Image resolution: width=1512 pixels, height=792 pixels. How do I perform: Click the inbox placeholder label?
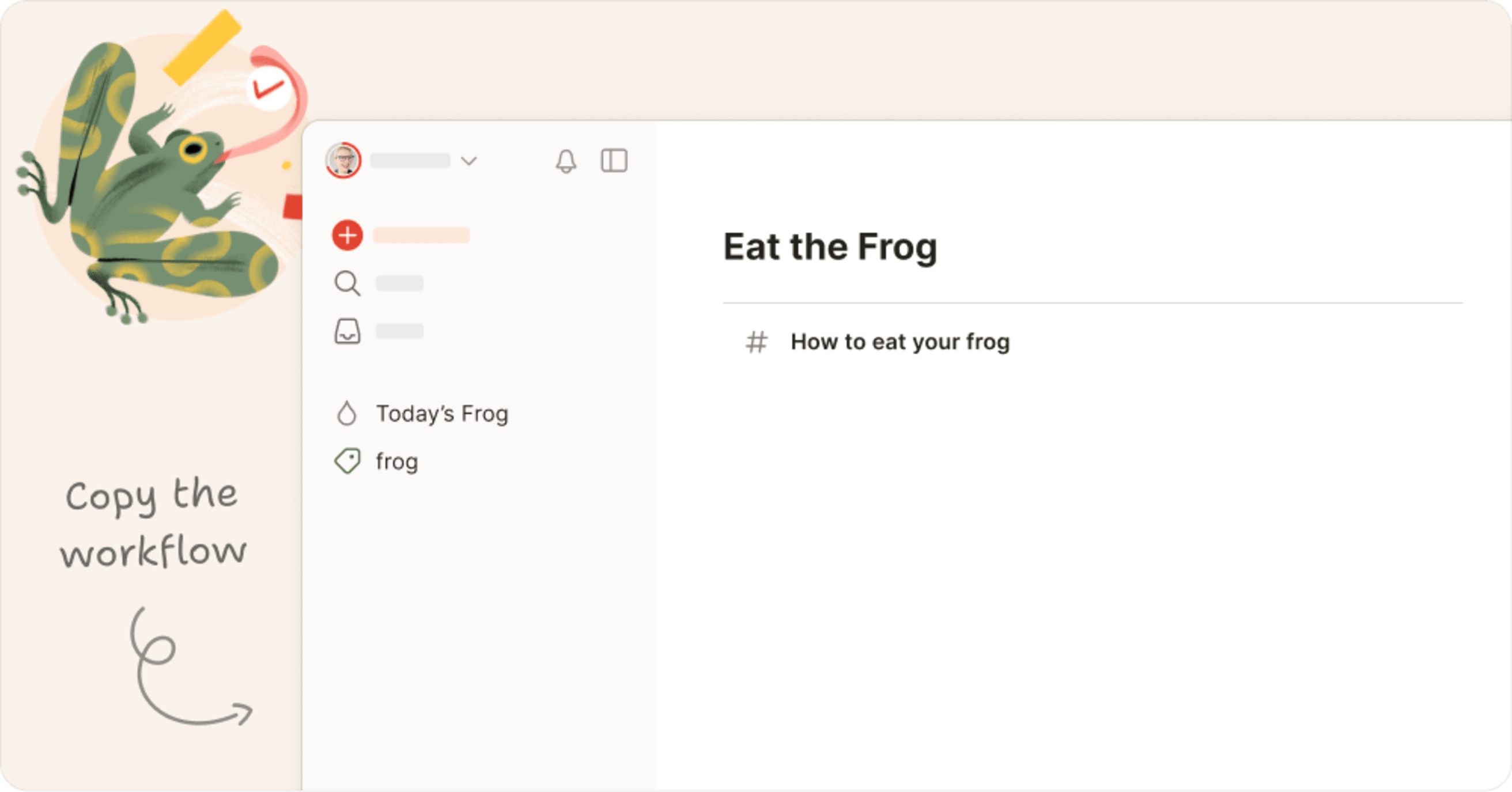(x=399, y=331)
